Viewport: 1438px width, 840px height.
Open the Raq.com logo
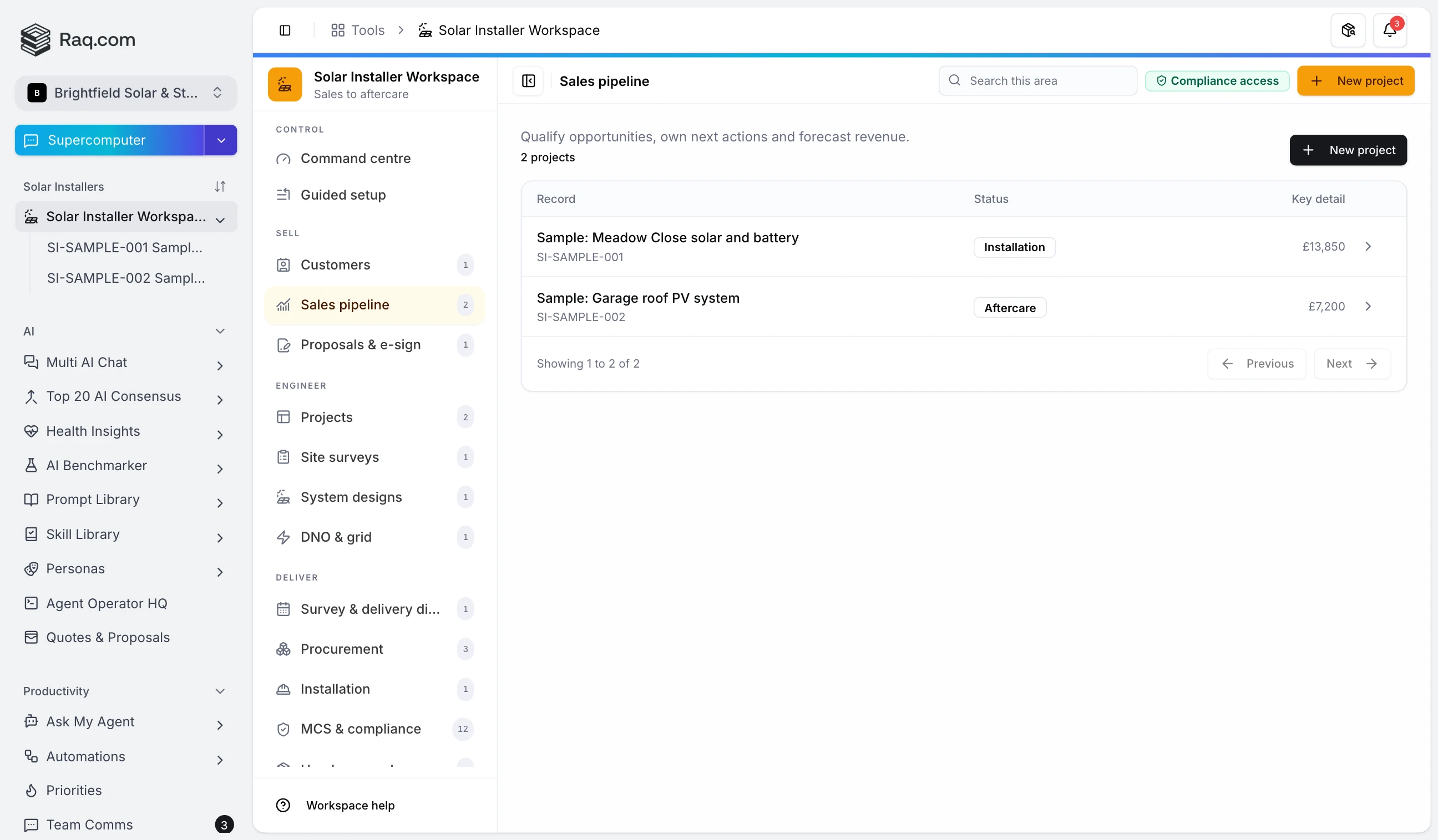click(78, 39)
